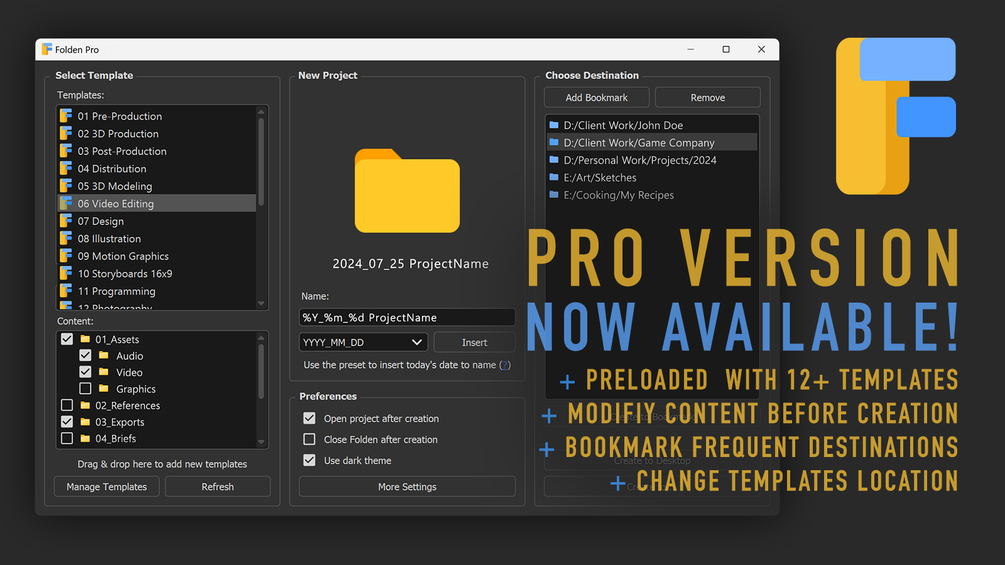The image size is (1005, 565).
Task: Select the 09 Motion Graphics template name
Action: point(123,256)
